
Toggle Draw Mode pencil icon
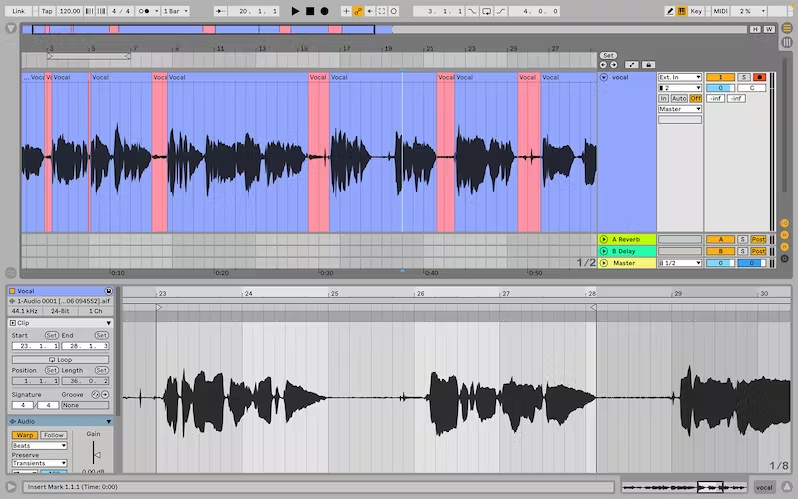point(670,11)
